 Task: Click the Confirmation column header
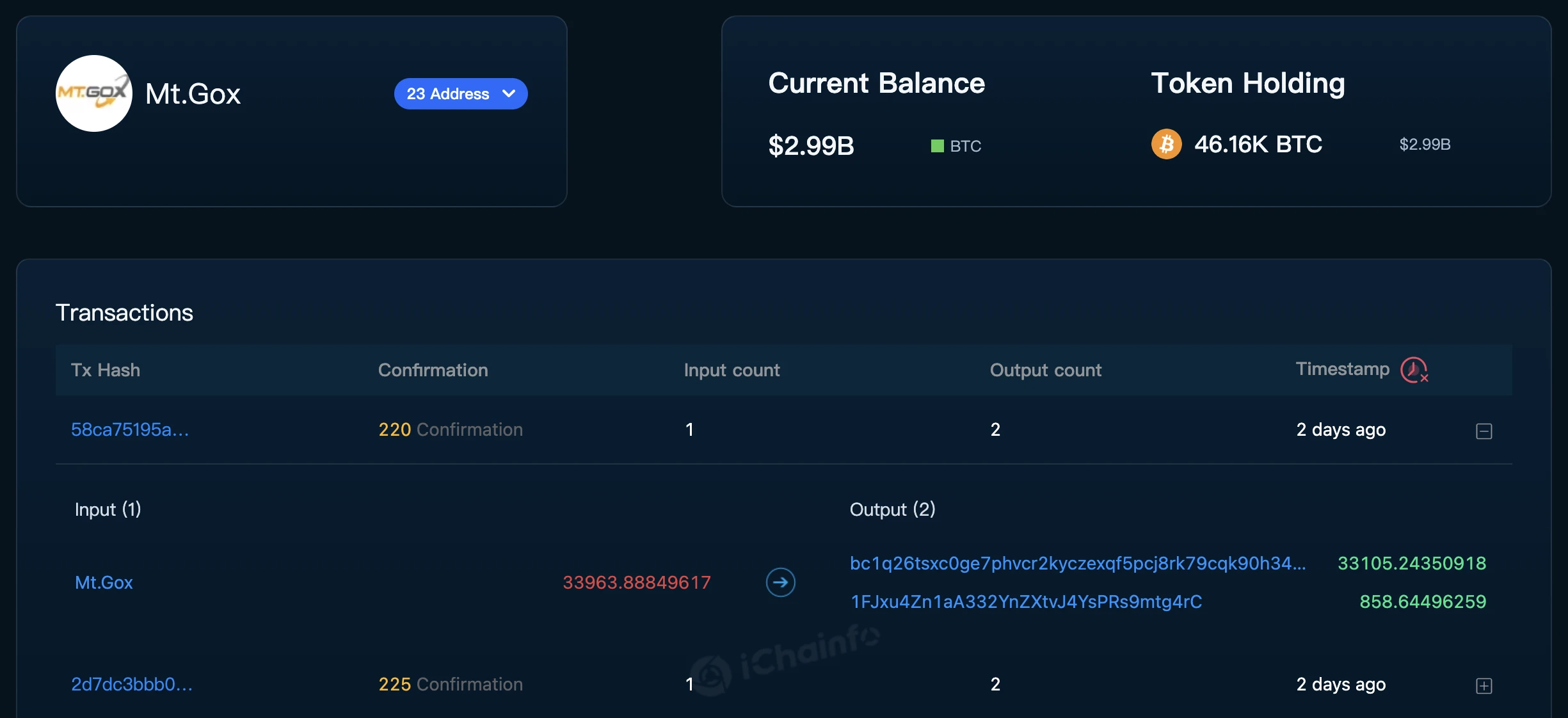[433, 370]
